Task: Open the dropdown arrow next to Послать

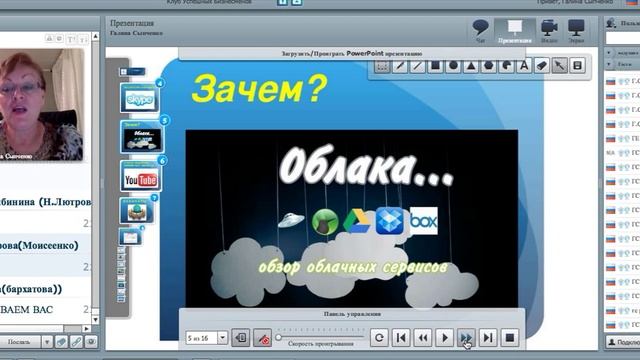Action: [47, 342]
